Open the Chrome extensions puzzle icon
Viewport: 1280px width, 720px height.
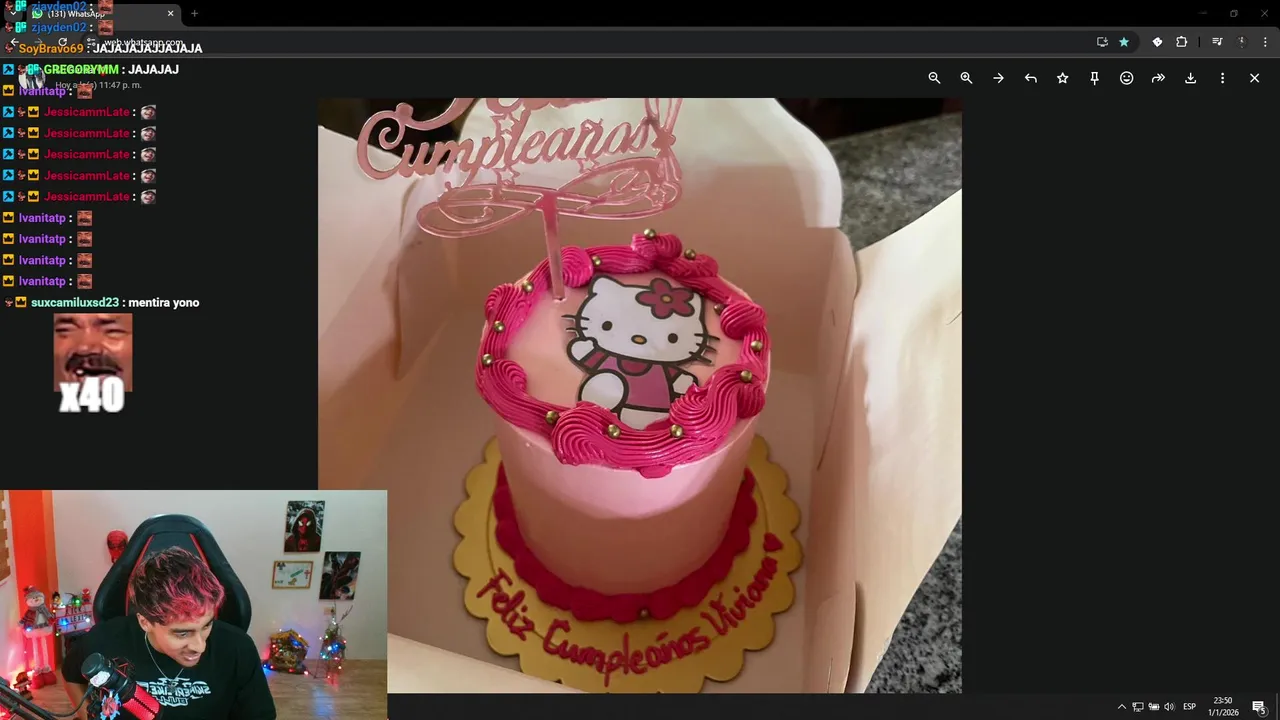1181,42
